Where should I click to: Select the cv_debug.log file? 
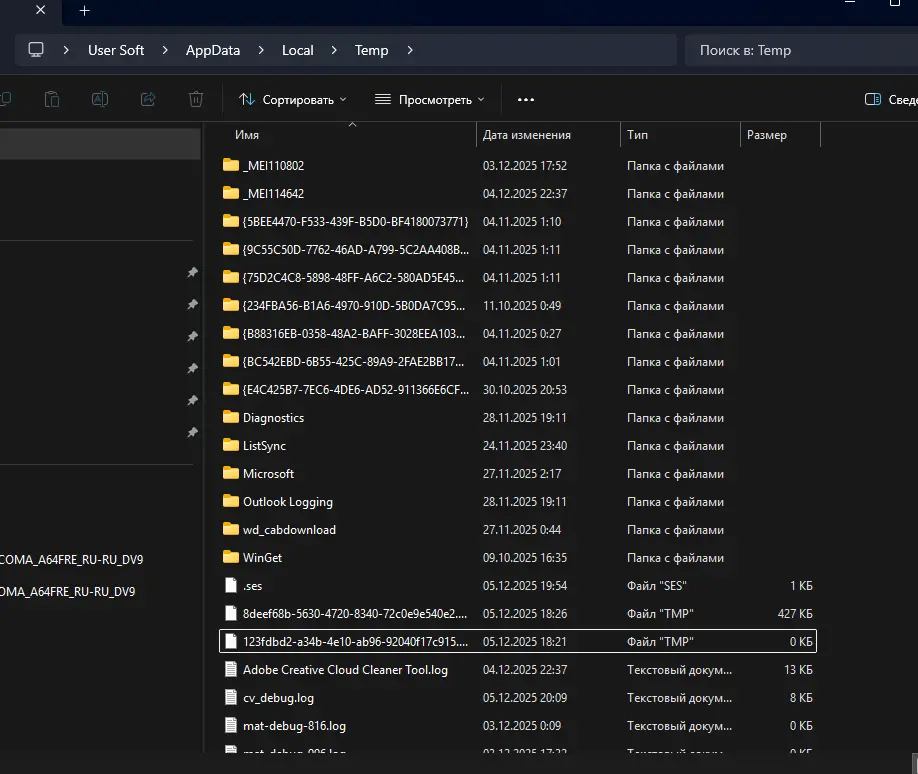pos(278,698)
